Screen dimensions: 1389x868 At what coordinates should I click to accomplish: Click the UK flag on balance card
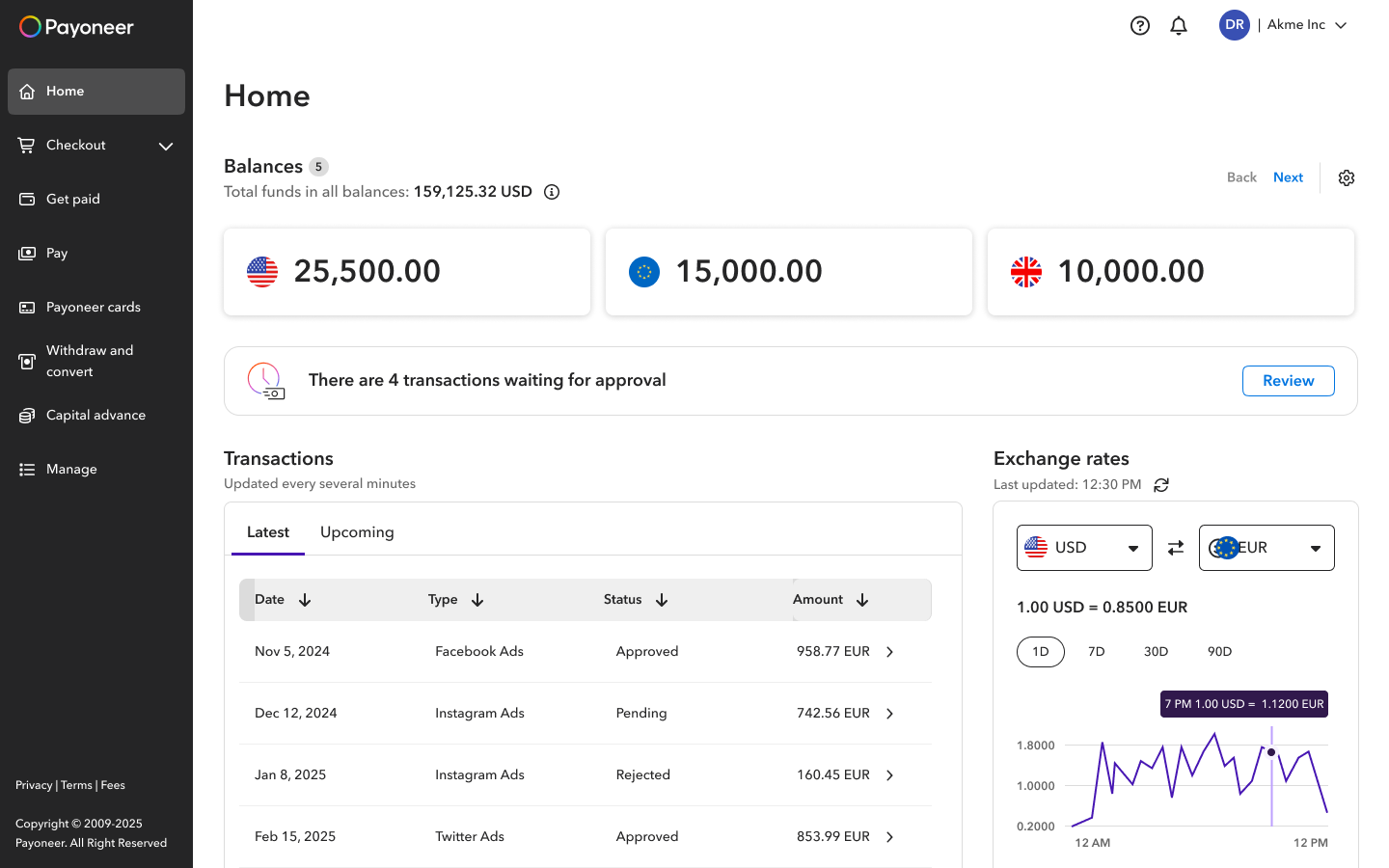tap(1026, 272)
